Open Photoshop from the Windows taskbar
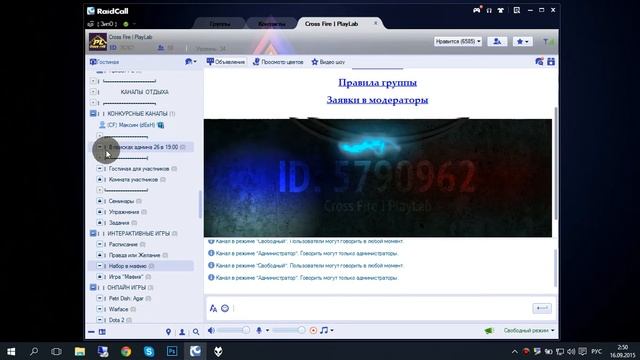The width and height of the screenshot is (640, 360). point(172,351)
